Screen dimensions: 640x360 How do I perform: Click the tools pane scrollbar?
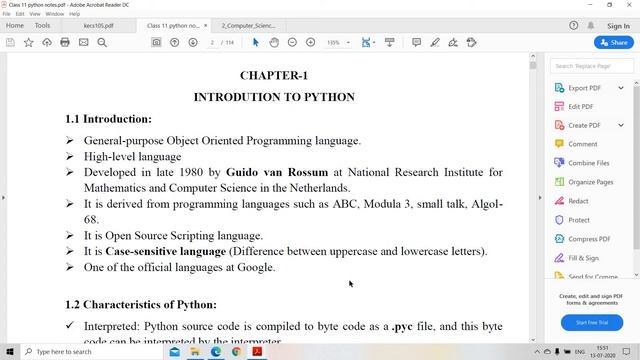point(637,167)
